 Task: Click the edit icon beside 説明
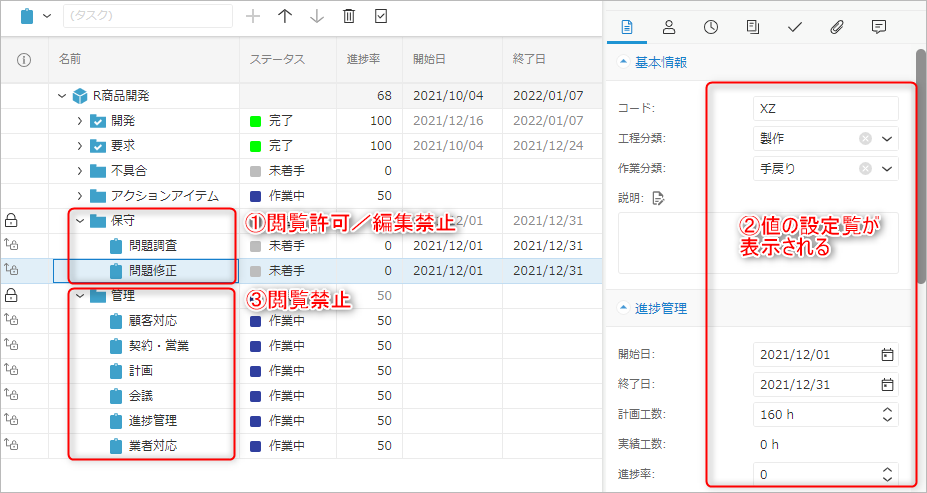point(658,198)
